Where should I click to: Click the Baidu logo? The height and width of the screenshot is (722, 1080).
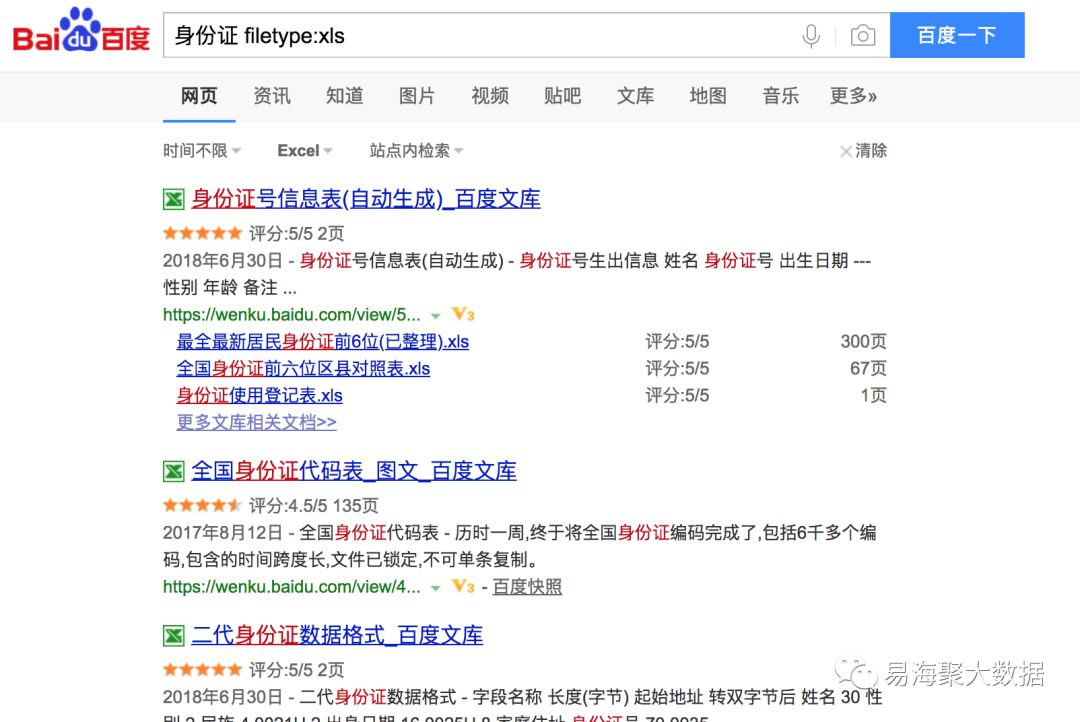[81, 31]
